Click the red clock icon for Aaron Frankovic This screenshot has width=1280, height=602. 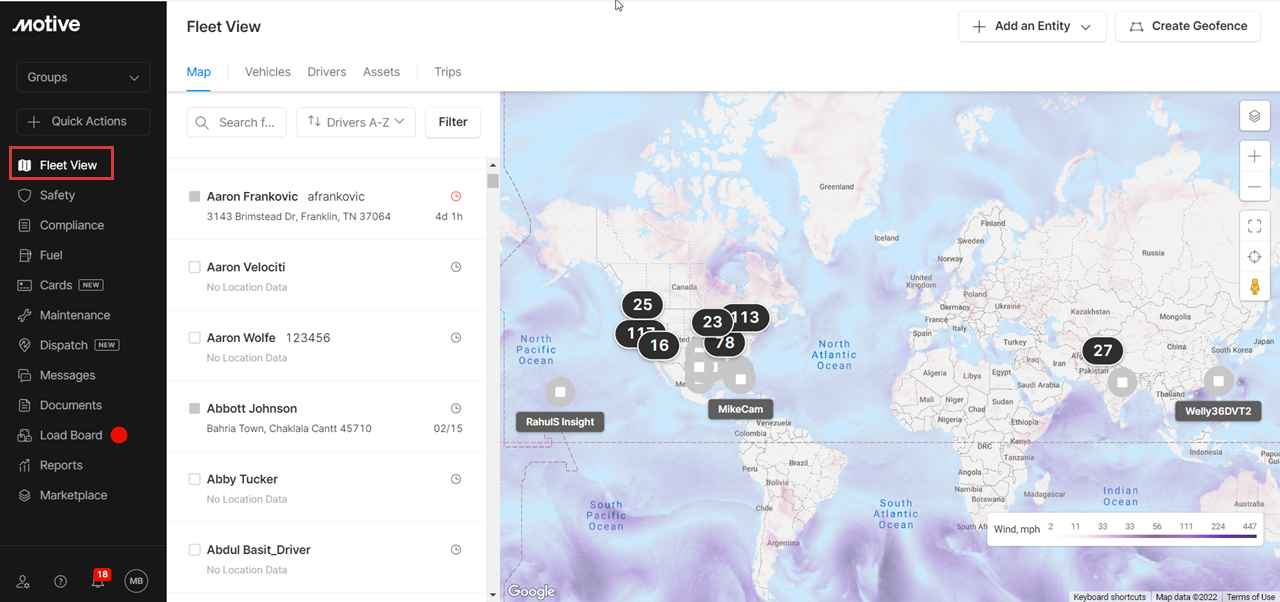pos(456,197)
